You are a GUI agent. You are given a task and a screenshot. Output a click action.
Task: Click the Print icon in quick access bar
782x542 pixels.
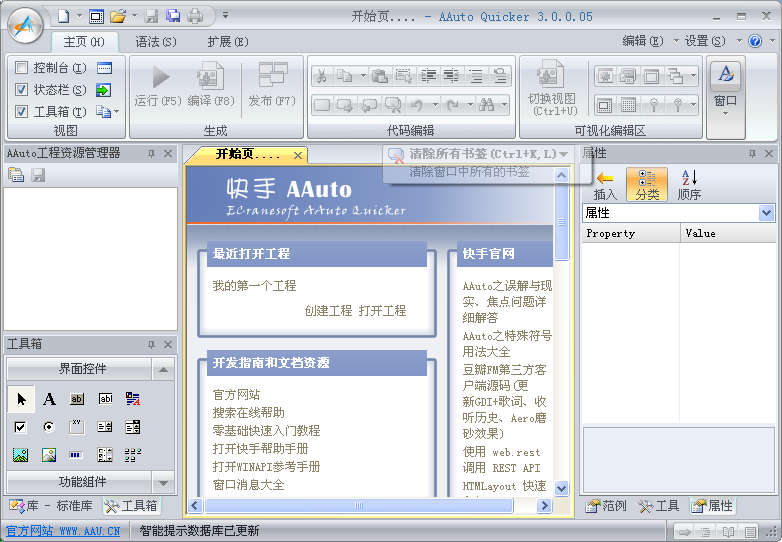(195, 17)
